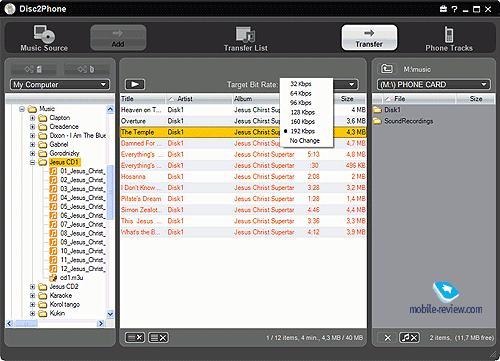The image size is (500, 361).
Task: Click the toolbox icon in title bar
Action: click(443, 9)
